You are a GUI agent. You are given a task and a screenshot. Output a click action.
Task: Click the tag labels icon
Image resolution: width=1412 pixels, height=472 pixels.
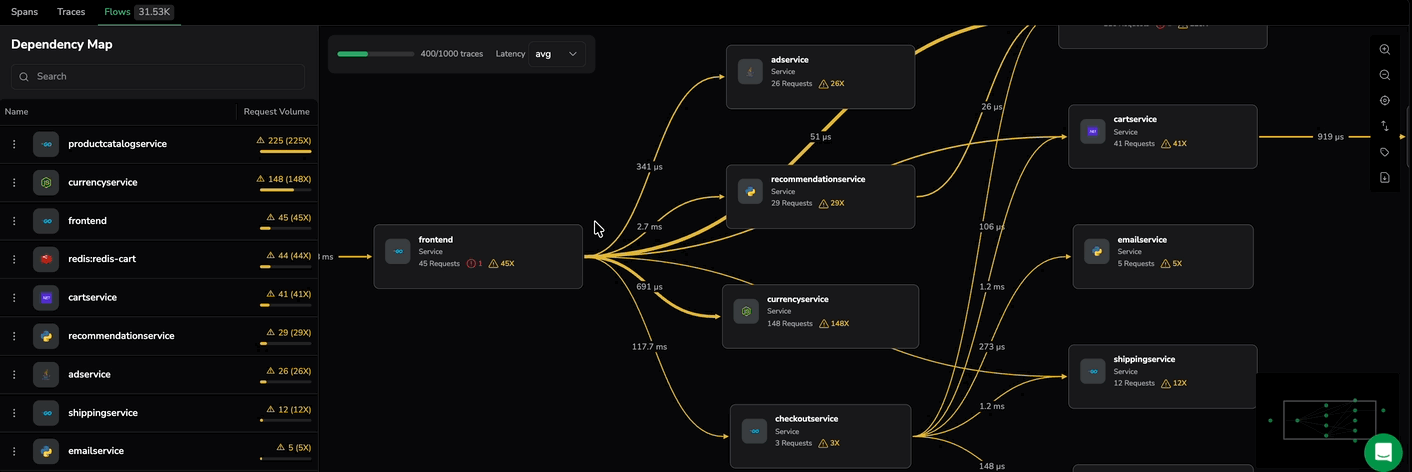(1385, 152)
